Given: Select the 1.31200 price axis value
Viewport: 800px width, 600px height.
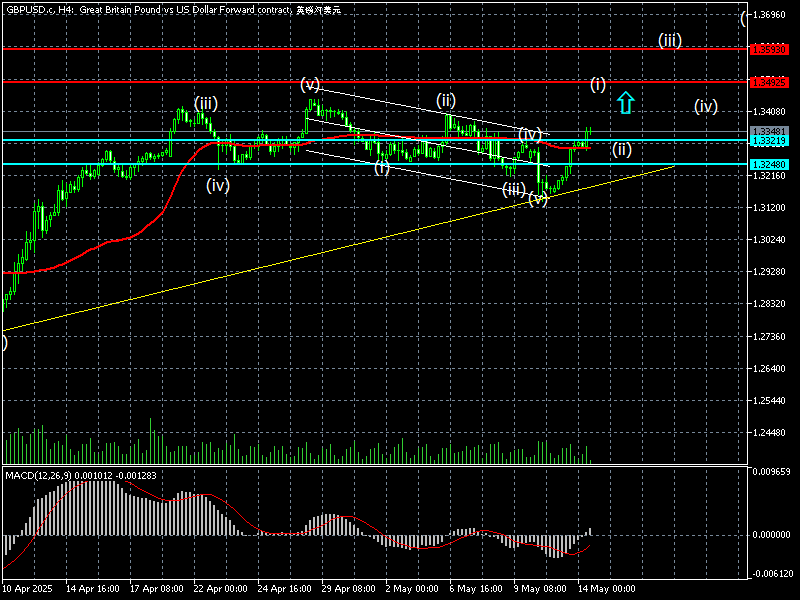Looking at the screenshot, I should tap(769, 208).
